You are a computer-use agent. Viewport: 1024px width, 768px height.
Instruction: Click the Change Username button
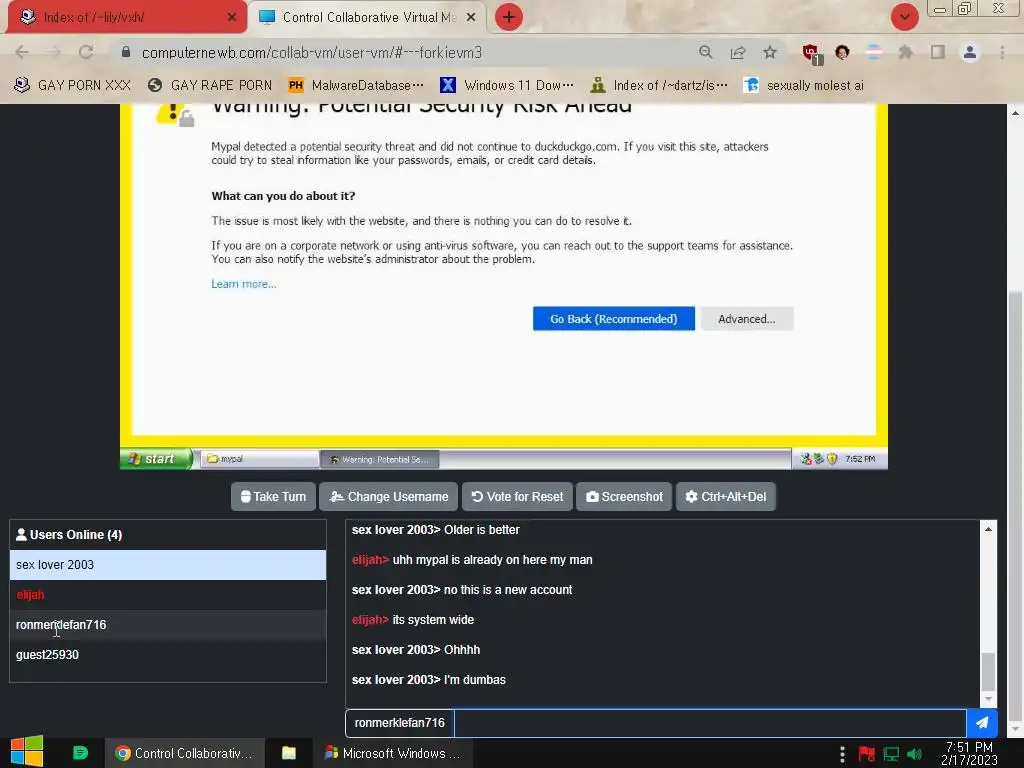(x=389, y=496)
